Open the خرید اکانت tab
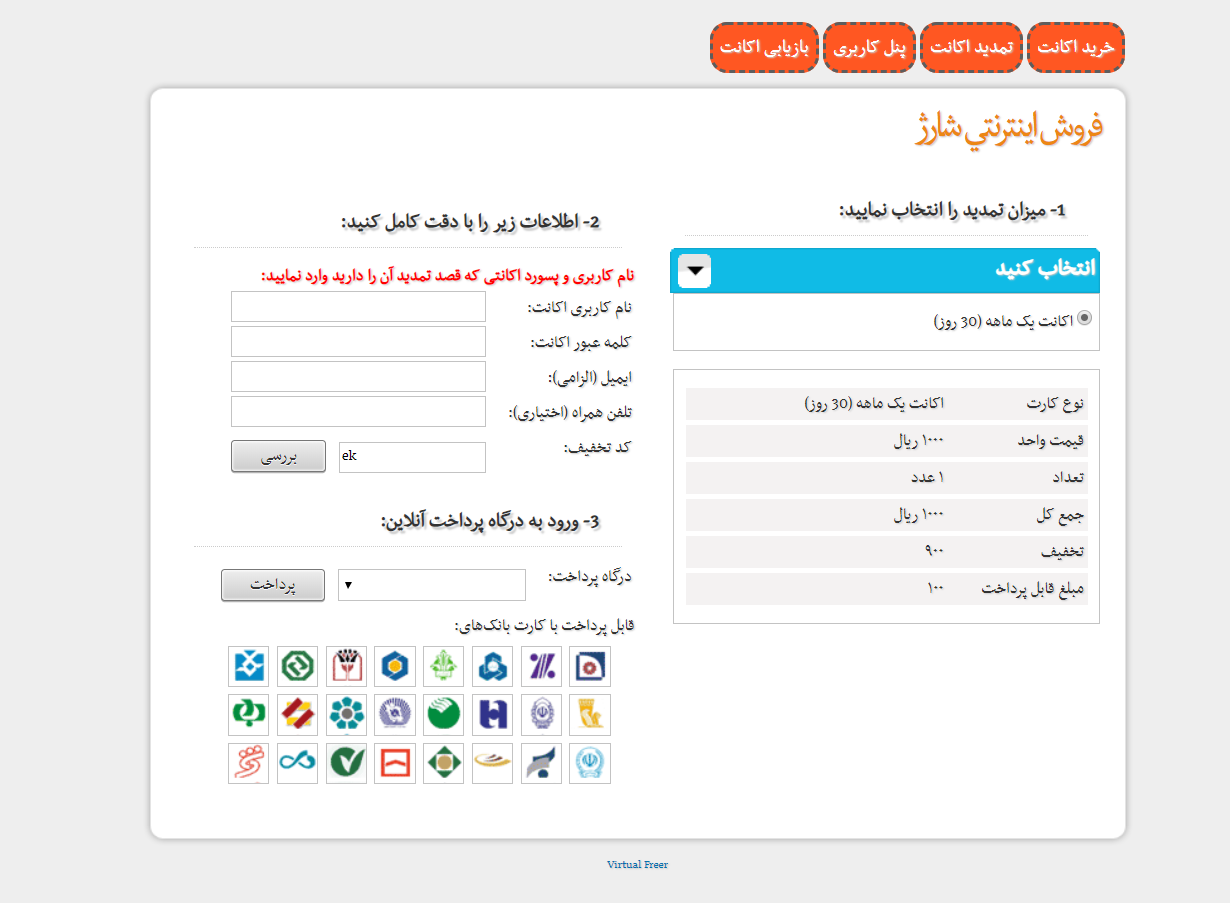This screenshot has height=903, width=1230. (1075, 48)
